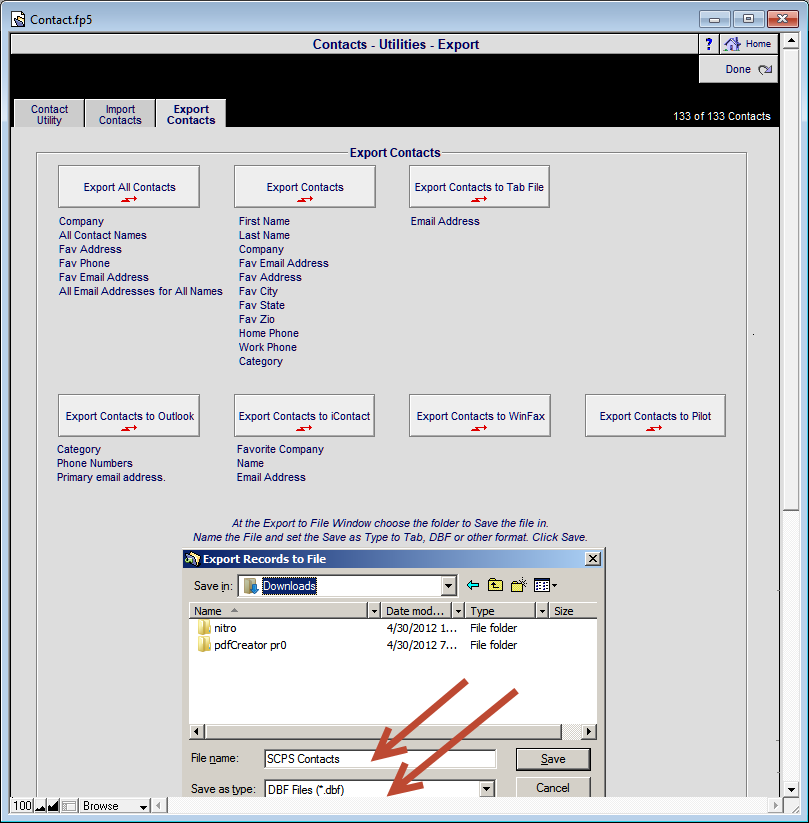Screen dimensions: 809x823
Task: Click the 'Work Phone' text
Action: point(268,347)
